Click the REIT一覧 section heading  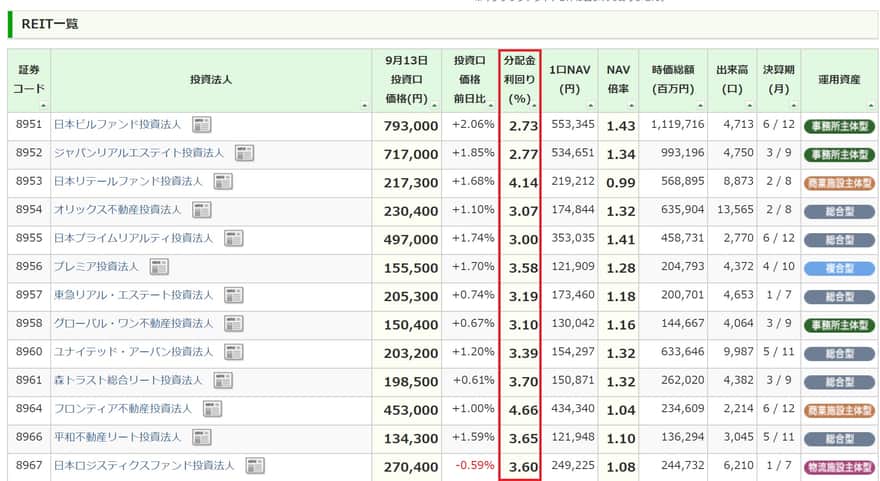(49, 24)
